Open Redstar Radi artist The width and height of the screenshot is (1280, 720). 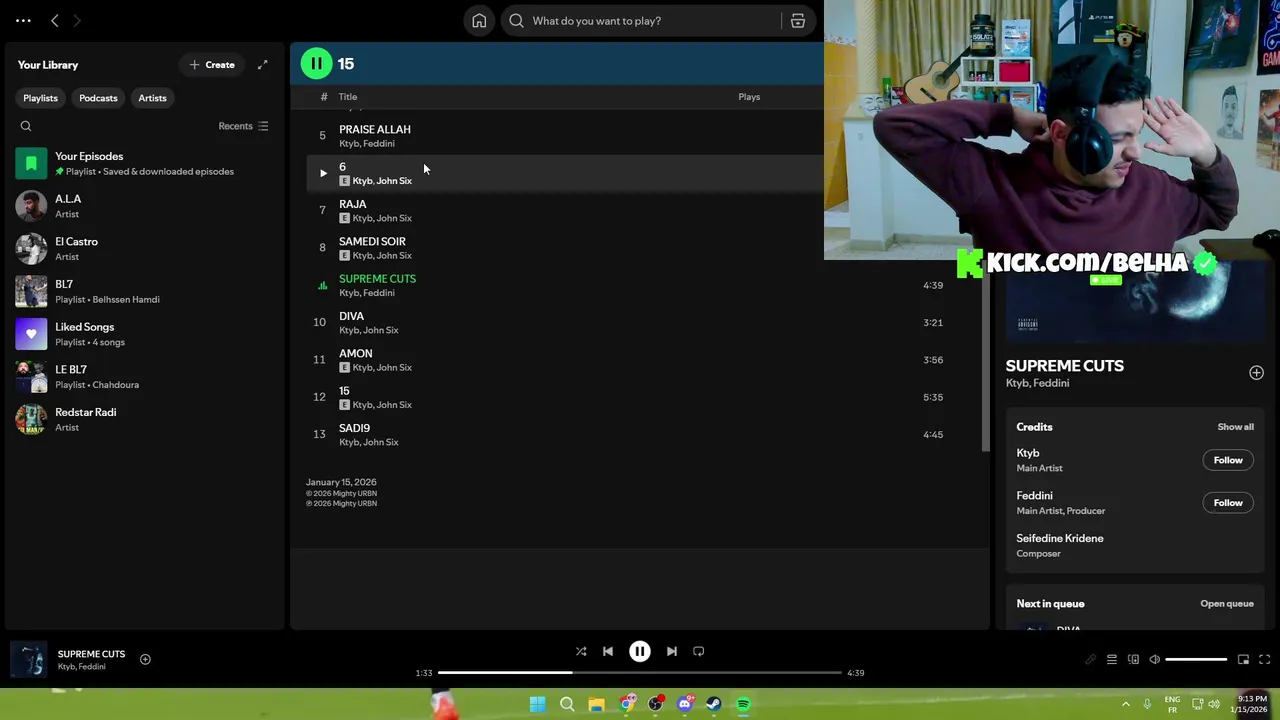(x=145, y=419)
